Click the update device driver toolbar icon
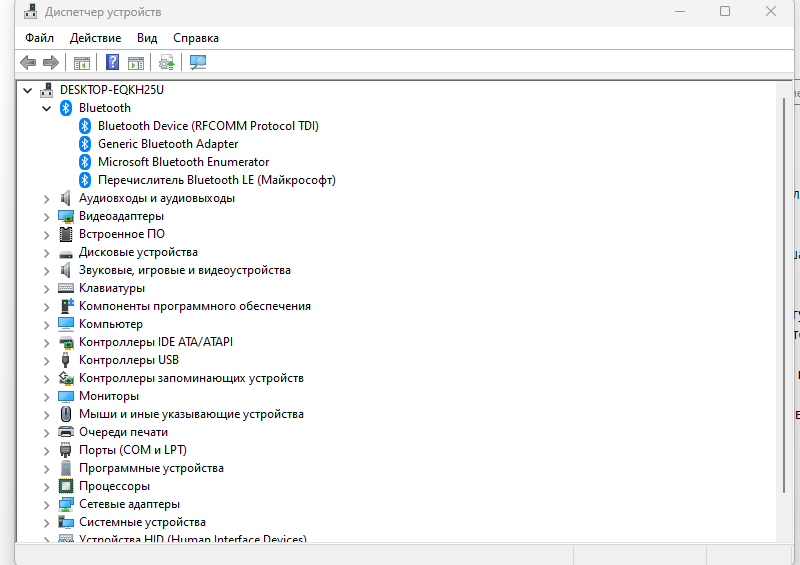This screenshot has height=565, width=800. [166, 63]
